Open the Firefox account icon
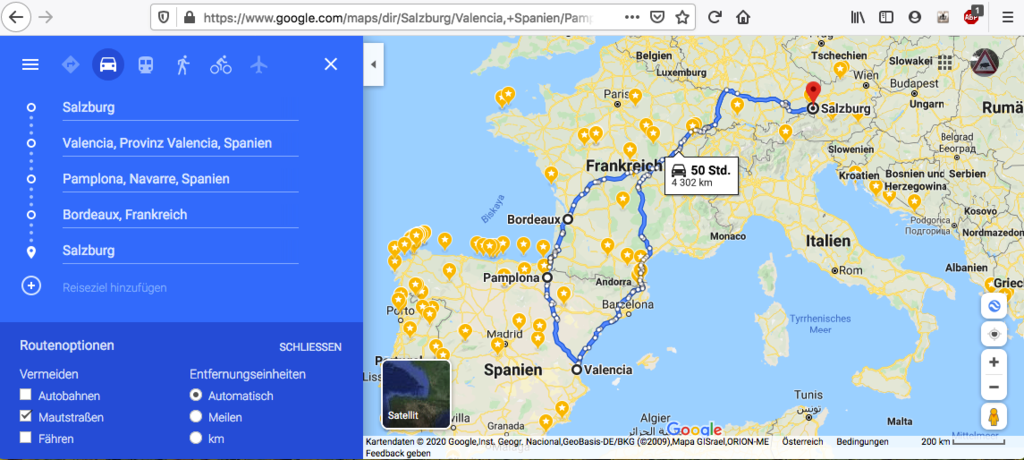 [914, 18]
